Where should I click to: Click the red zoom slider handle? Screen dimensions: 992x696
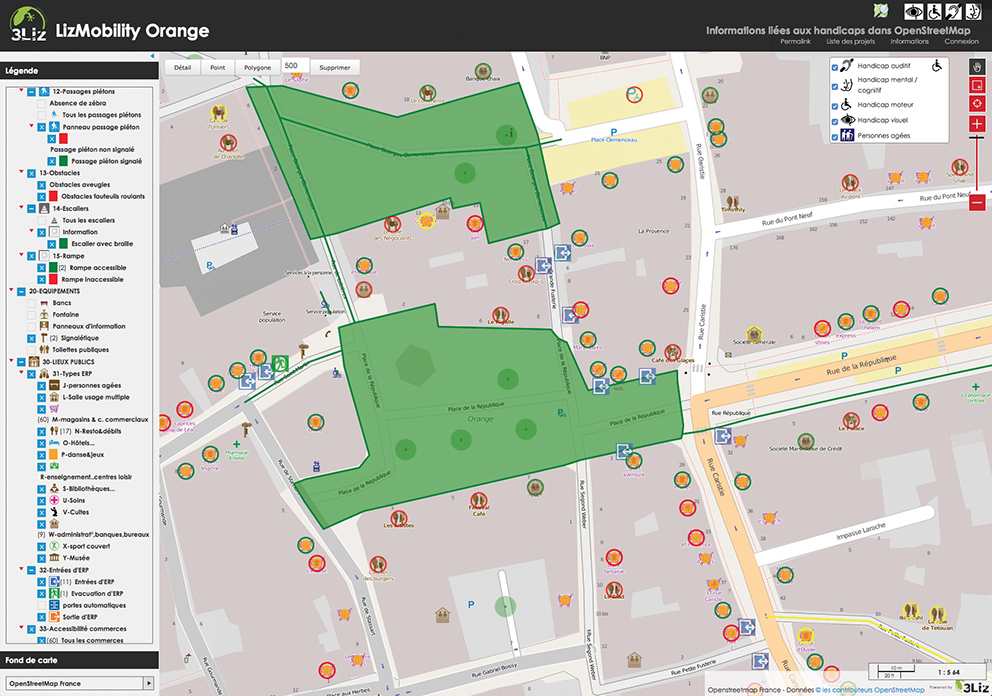[x=977, y=137]
